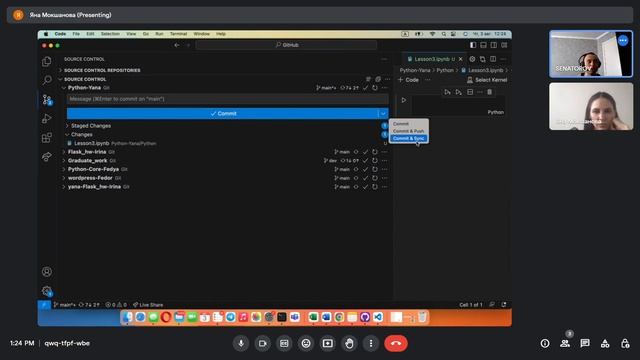Toggle closed captions in Meet
Screen dimensions: 640x360
[284, 343]
